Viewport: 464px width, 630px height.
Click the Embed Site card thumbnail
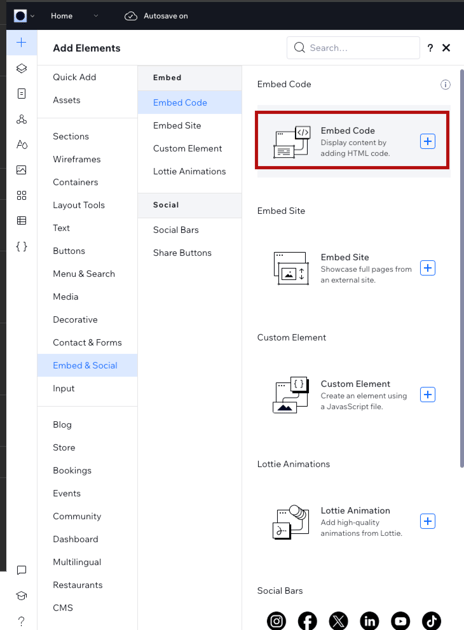pos(292,268)
